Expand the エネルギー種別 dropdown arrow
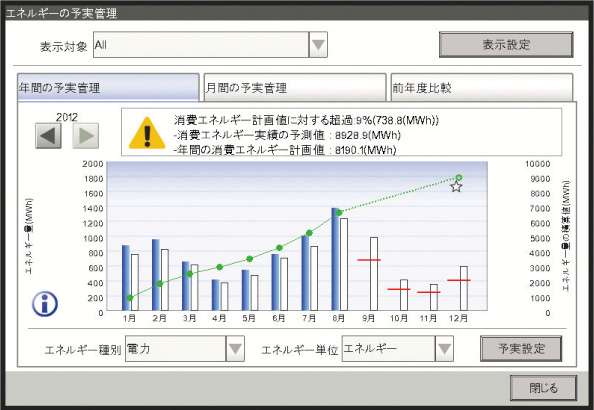 tap(235, 349)
